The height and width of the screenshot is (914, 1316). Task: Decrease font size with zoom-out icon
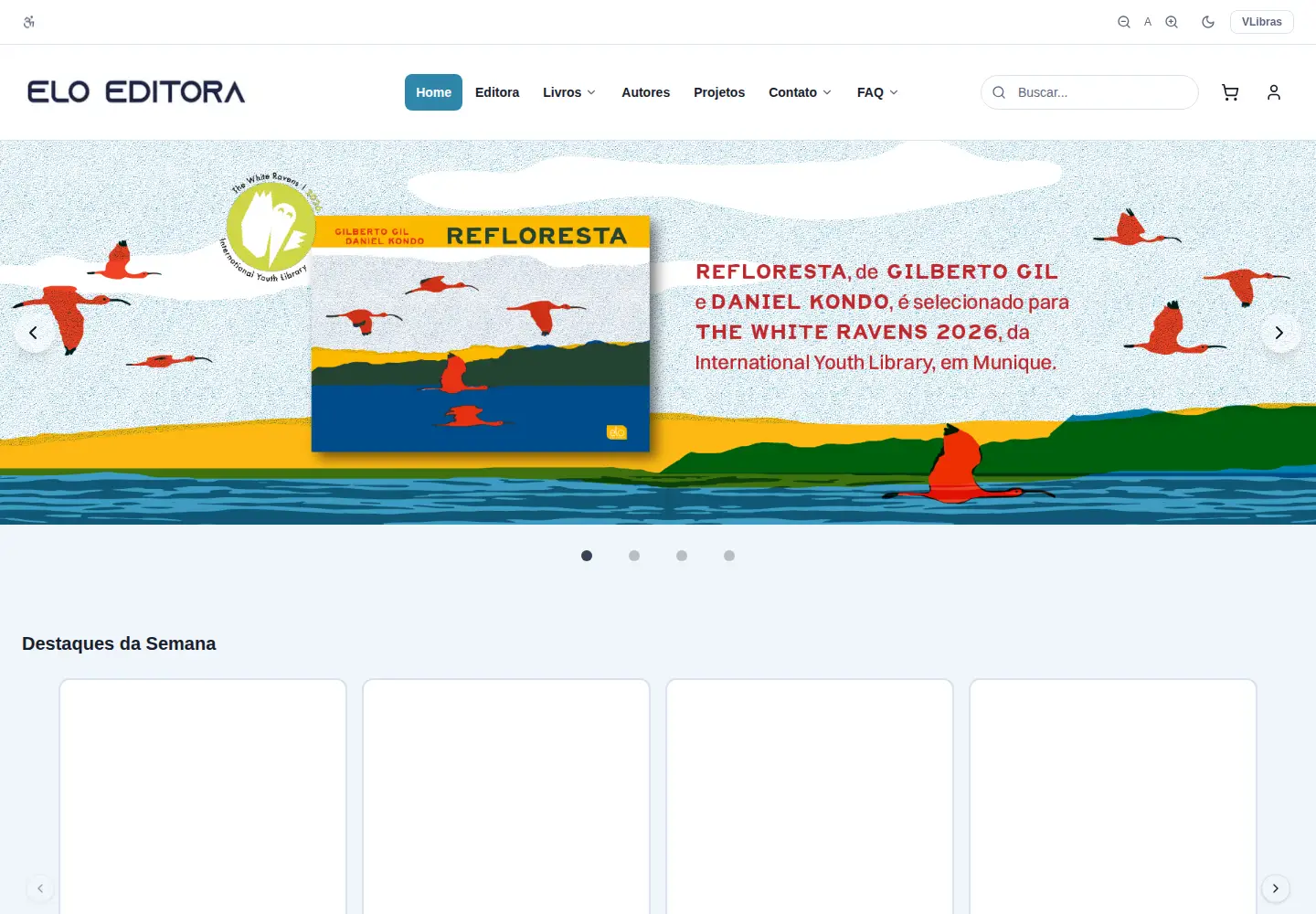coord(1124,22)
